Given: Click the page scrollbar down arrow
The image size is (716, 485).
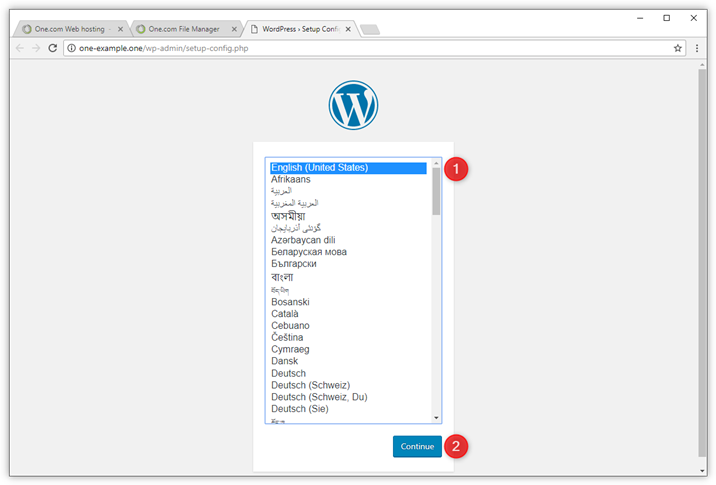Looking at the screenshot, I should click(702, 471).
